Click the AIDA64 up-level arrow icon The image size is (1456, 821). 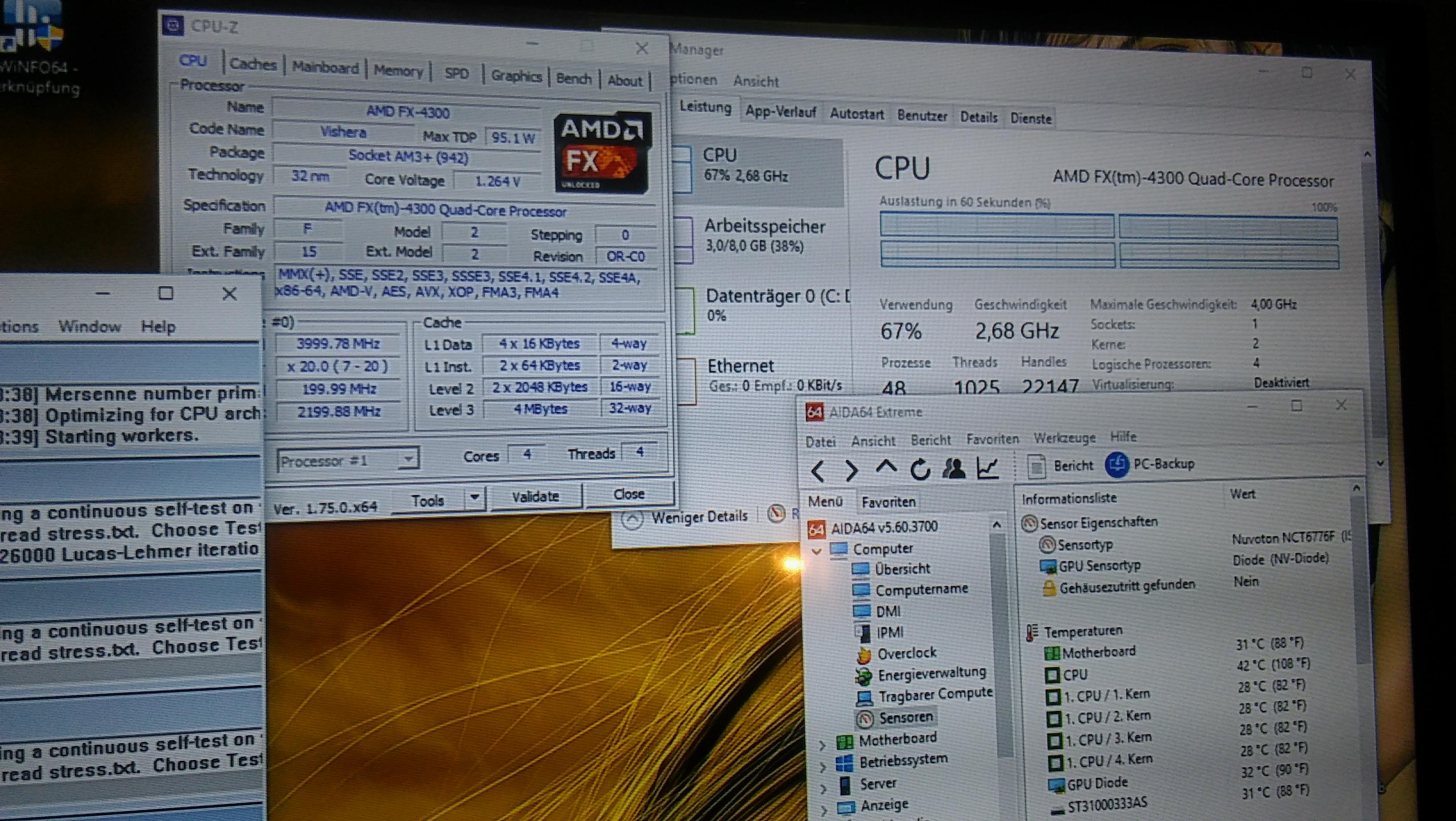point(886,467)
